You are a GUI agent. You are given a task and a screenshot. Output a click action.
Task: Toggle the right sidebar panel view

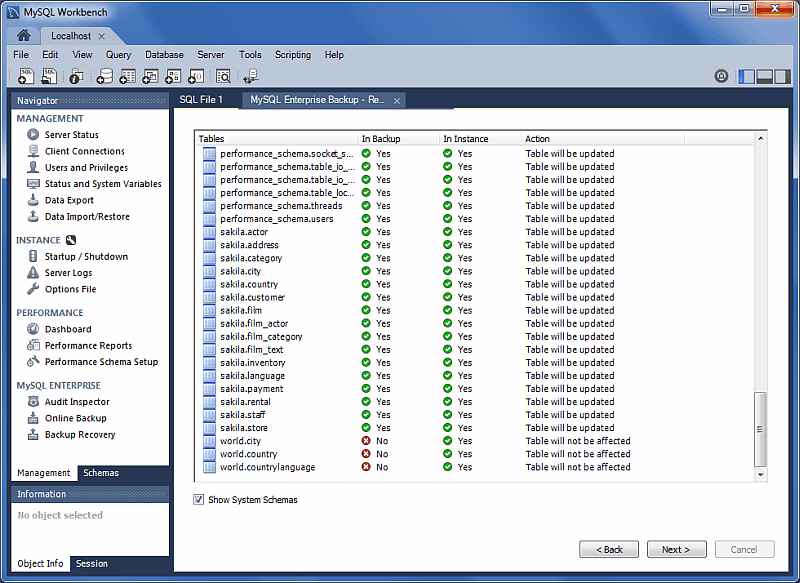[782, 77]
